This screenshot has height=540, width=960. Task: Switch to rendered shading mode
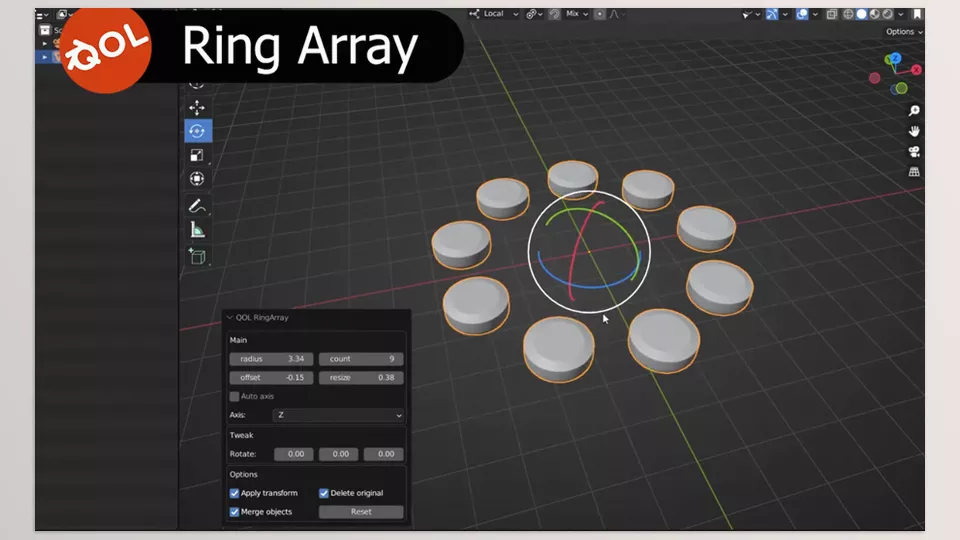tap(887, 14)
